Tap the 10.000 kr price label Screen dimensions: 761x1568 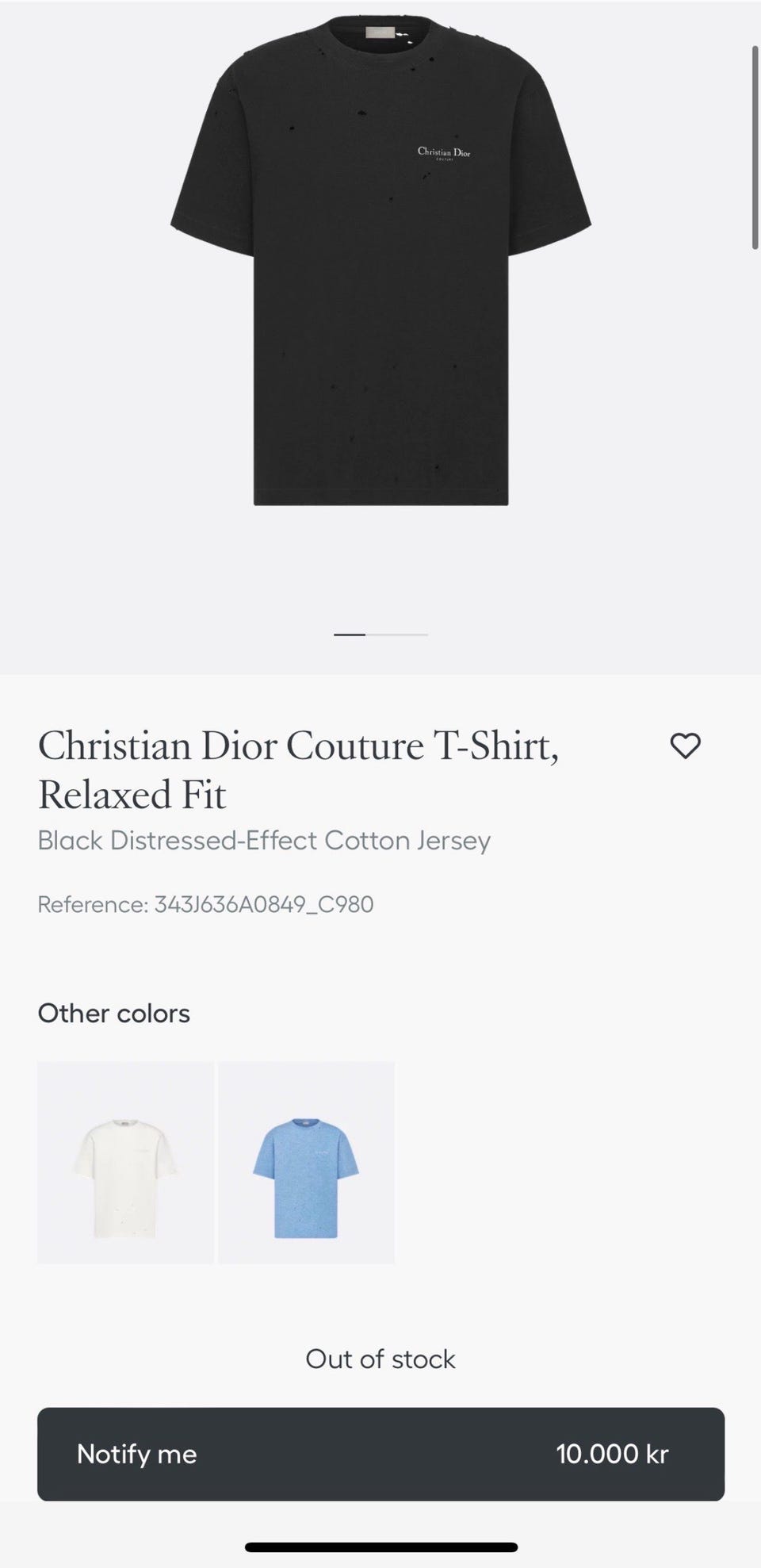coord(612,1454)
